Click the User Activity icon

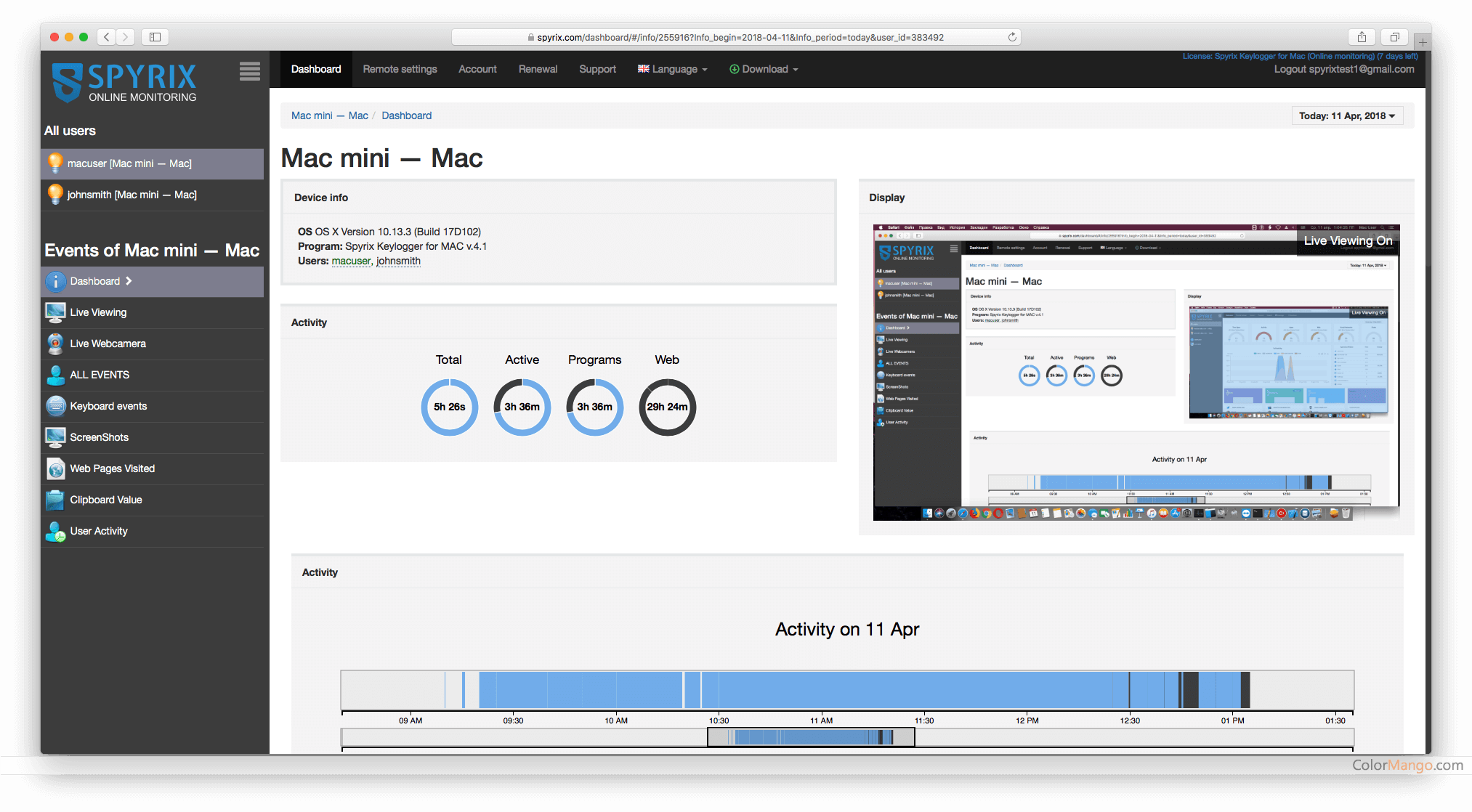55,531
